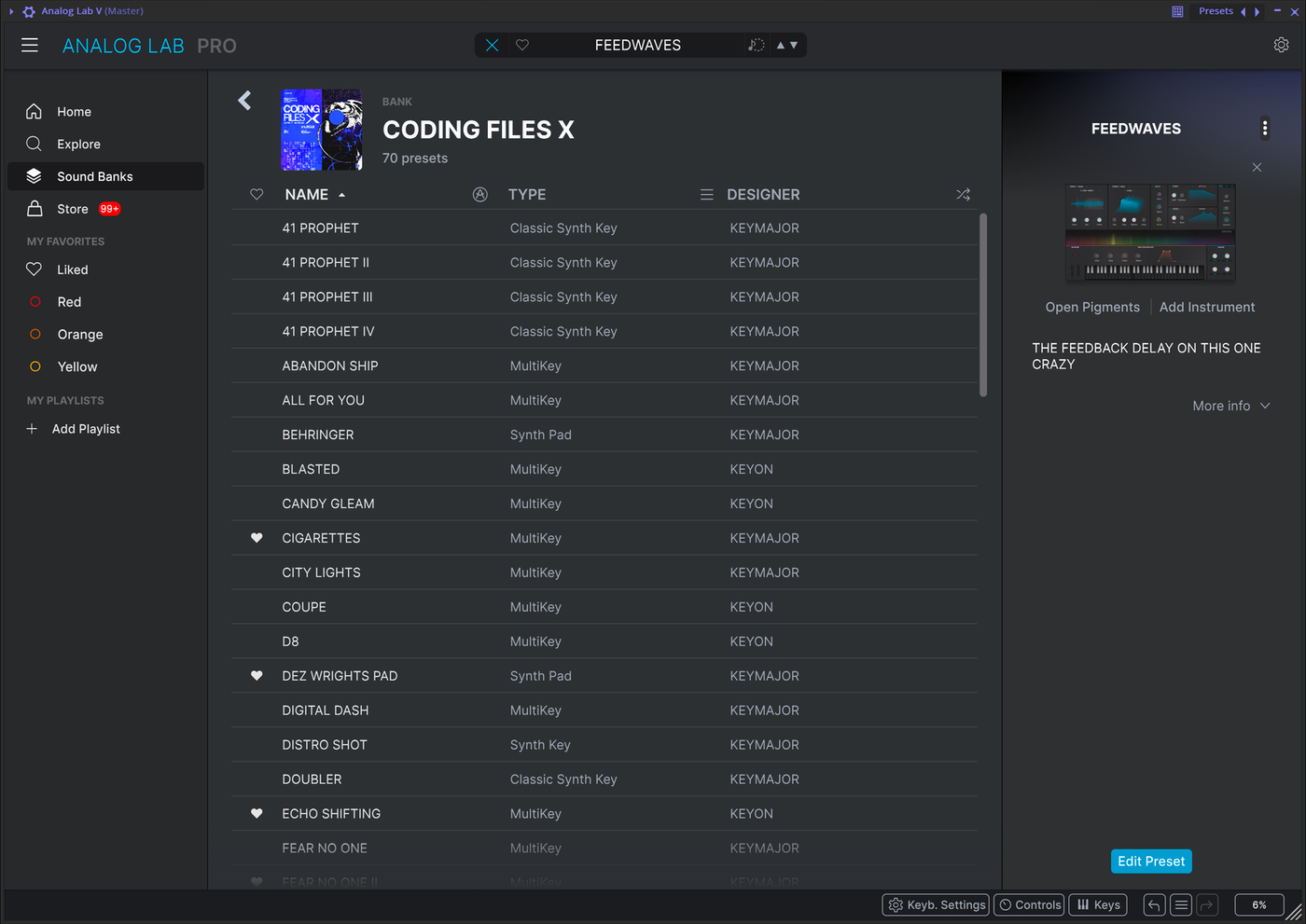Sort presets by liked heart column
1306x924 pixels.
coord(257,195)
